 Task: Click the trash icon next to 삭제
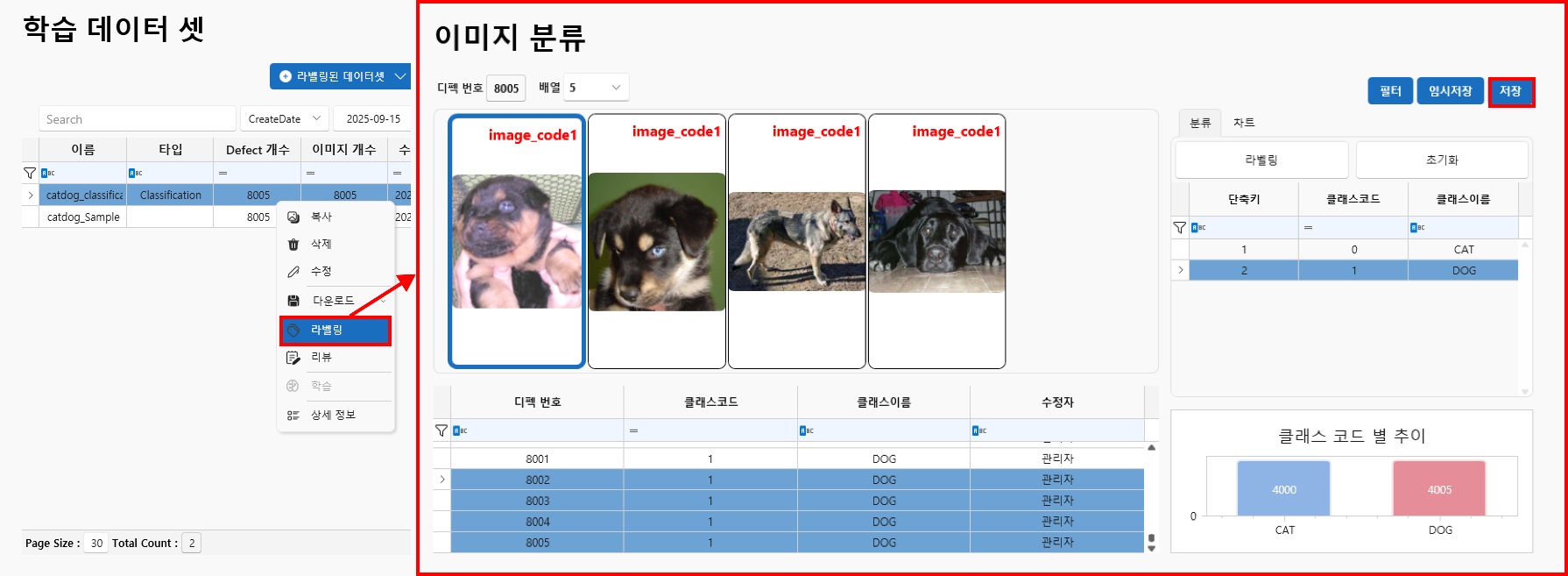(x=293, y=245)
